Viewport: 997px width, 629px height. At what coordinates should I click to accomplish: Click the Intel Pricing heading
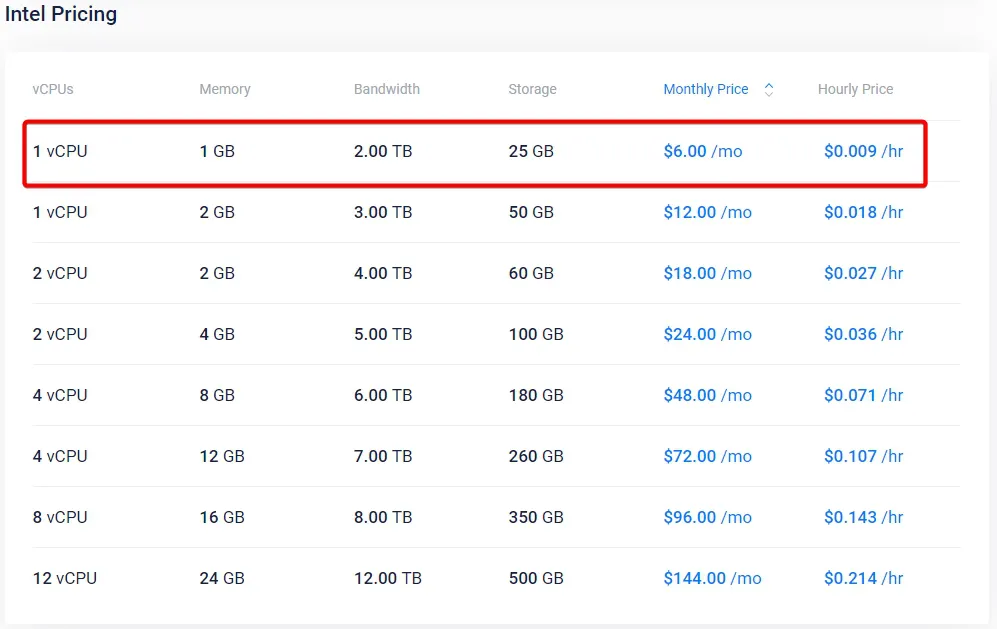click(x=61, y=14)
